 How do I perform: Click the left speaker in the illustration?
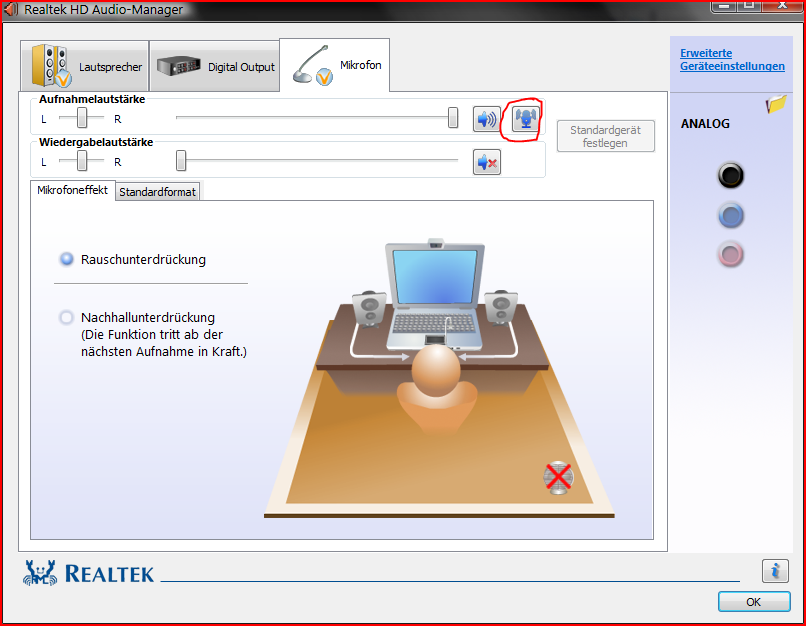(x=369, y=309)
